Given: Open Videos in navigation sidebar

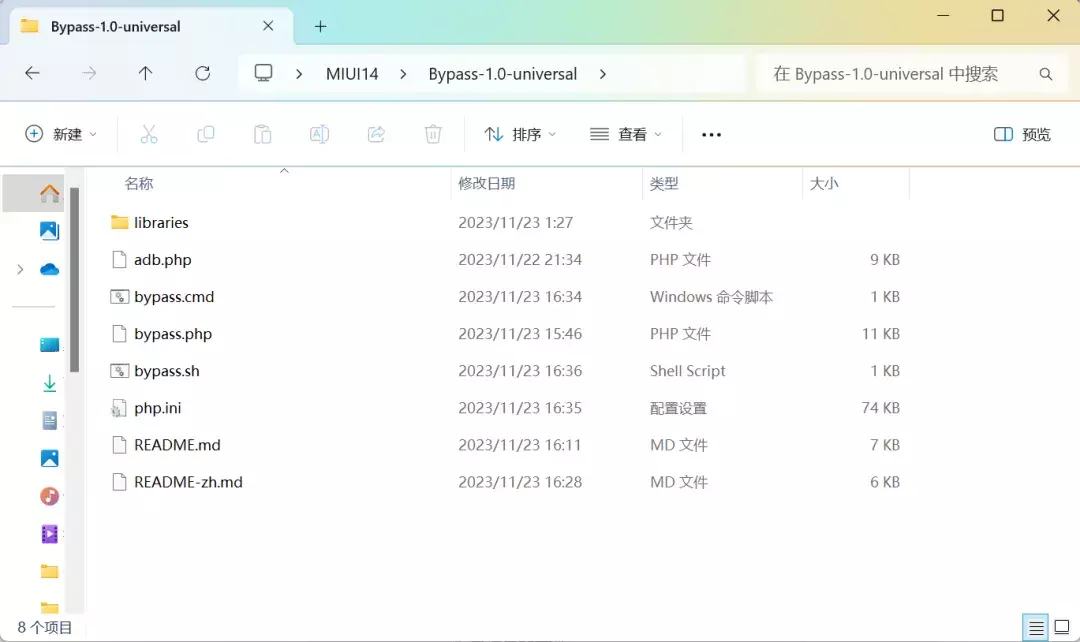Looking at the screenshot, I should tap(49, 534).
